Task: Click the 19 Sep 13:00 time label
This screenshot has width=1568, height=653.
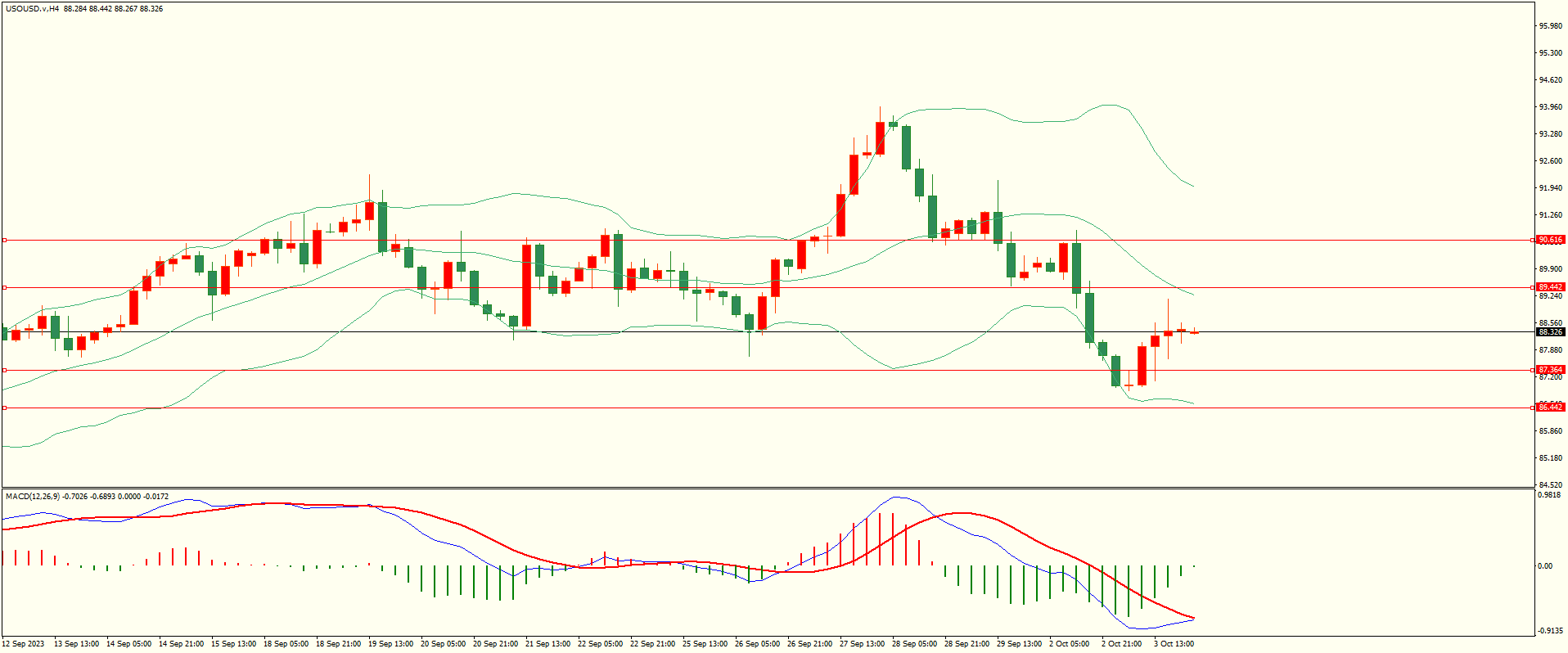Action: tap(390, 644)
